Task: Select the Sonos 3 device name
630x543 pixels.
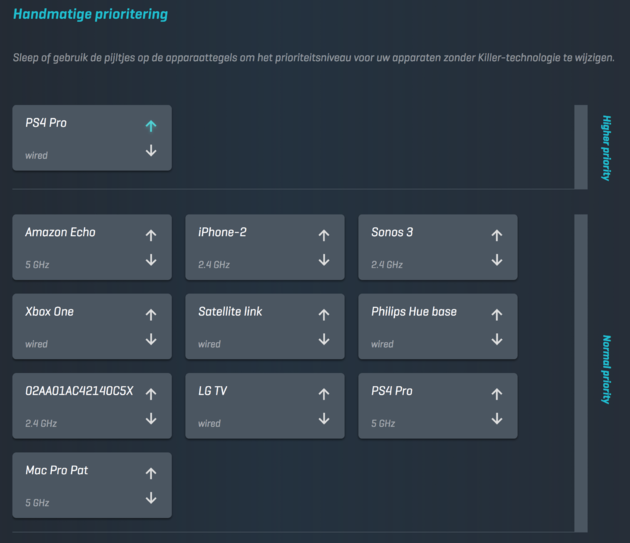Action: pyautogui.click(x=392, y=232)
